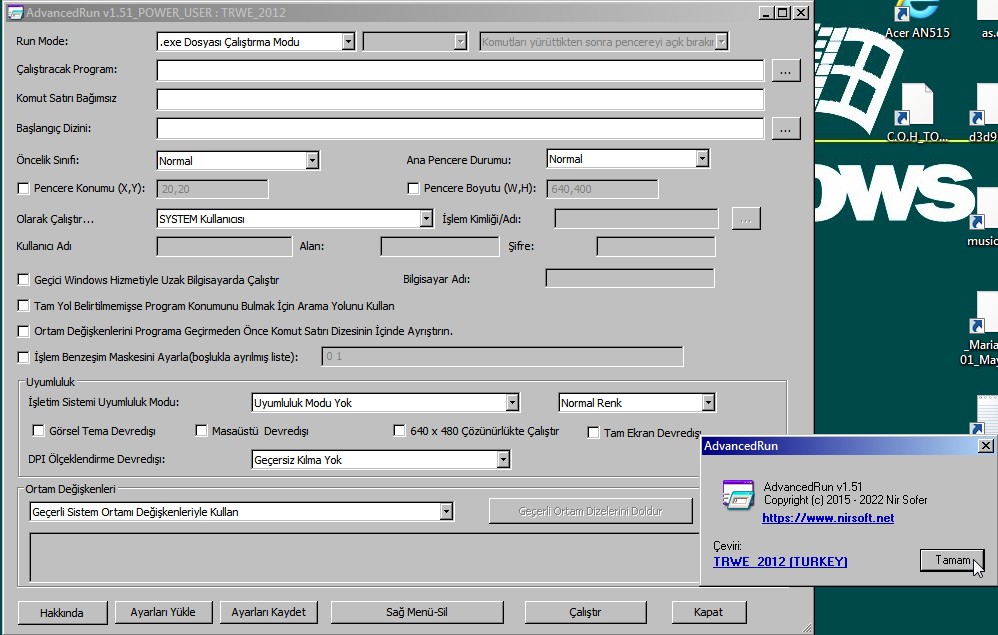Toggle Tam Ekran Devredışı checkbox

point(593,433)
